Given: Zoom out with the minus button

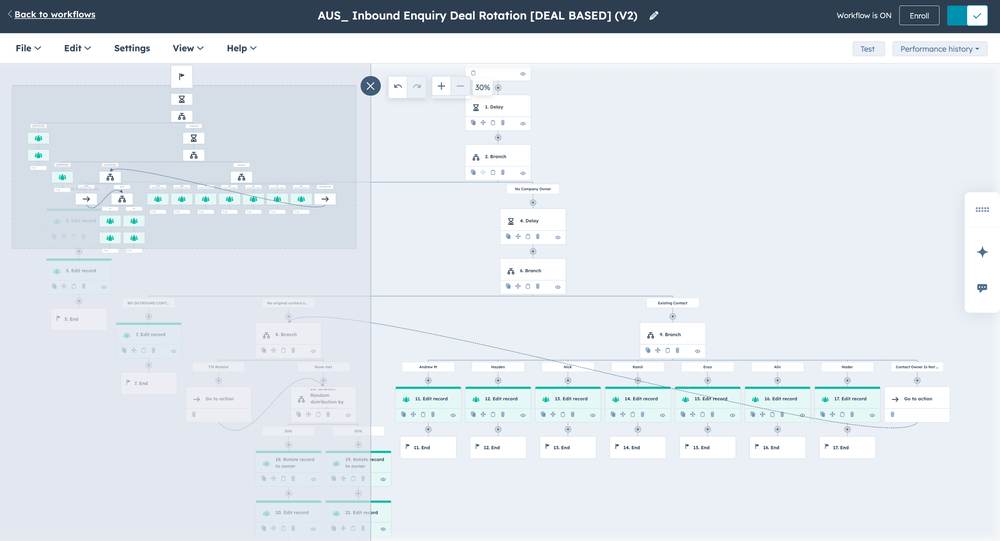Looking at the screenshot, I should click(460, 86).
